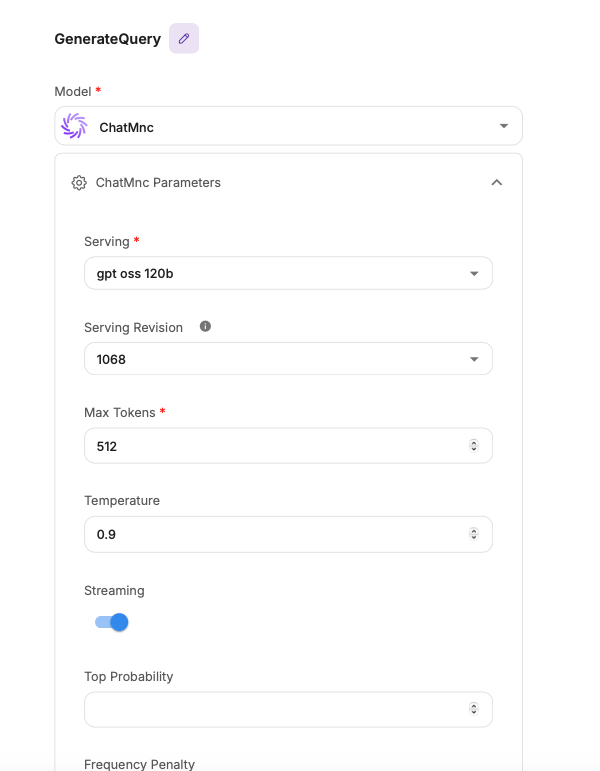This screenshot has height=771, width=600.
Task: Click the GenerateQuery title text
Action: [107, 39]
